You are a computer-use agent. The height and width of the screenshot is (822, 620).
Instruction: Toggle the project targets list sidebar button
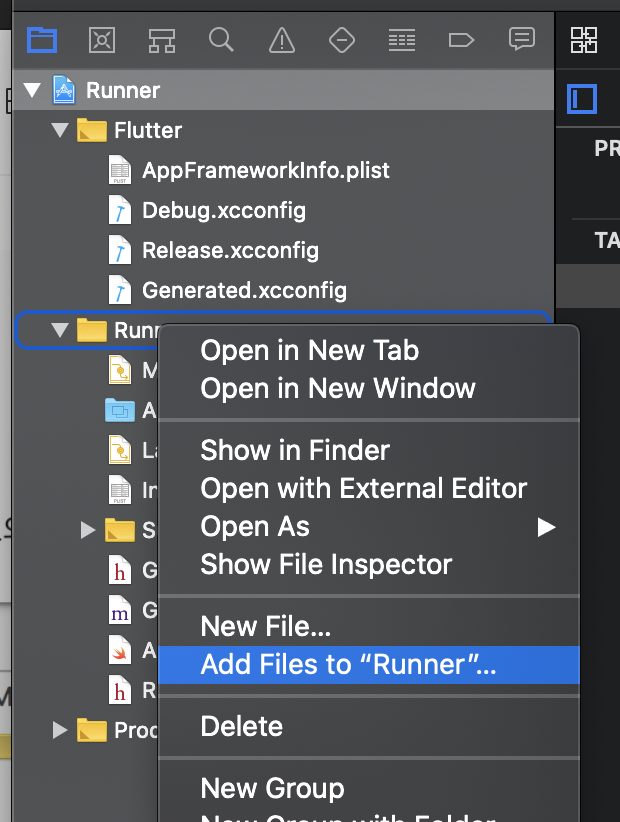[x=582, y=99]
